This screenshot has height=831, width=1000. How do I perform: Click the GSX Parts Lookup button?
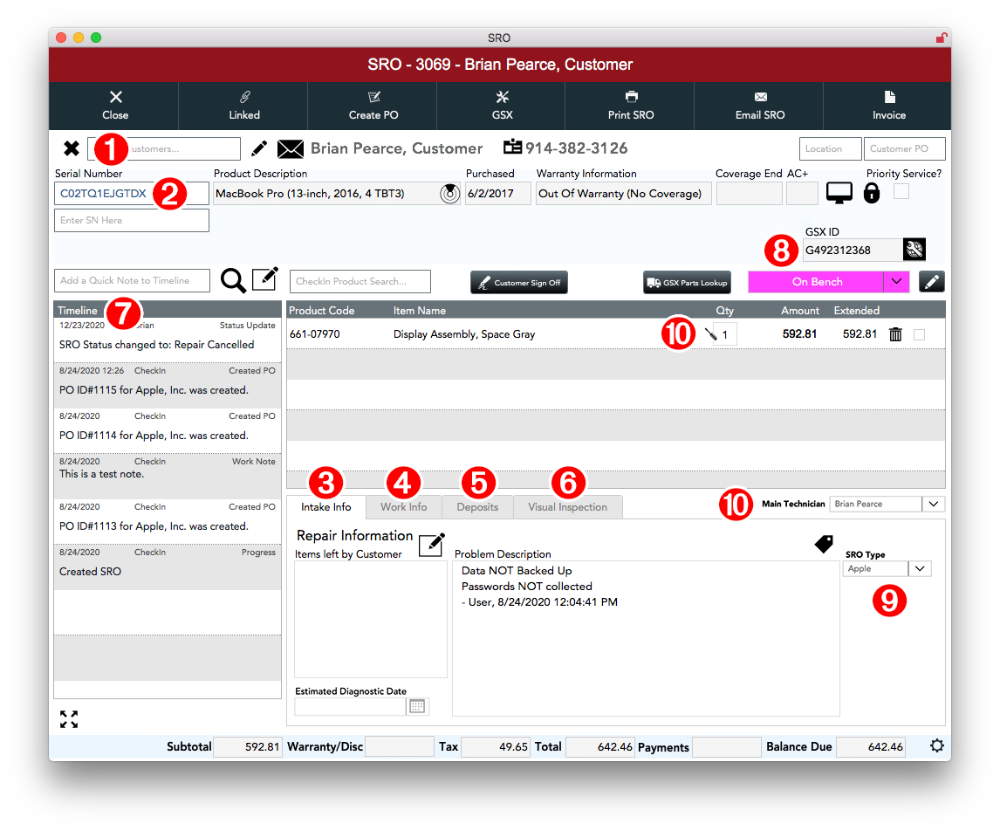click(687, 283)
